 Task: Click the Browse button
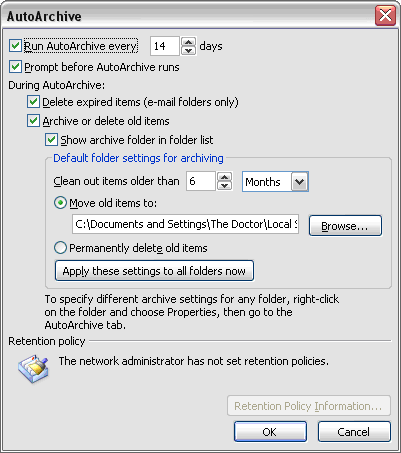point(345,226)
